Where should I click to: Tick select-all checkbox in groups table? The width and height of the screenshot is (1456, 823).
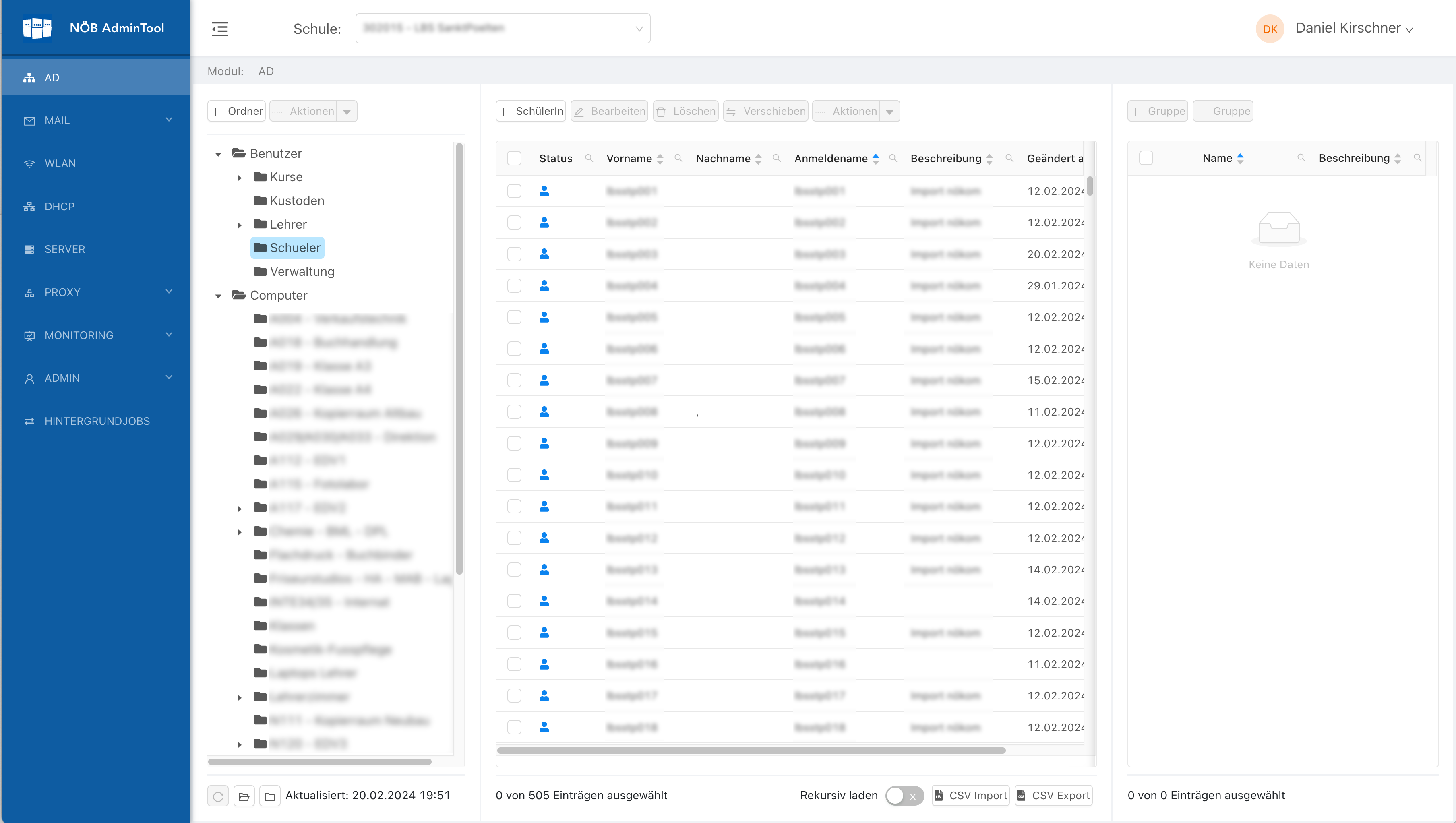tap(1146, 158)
